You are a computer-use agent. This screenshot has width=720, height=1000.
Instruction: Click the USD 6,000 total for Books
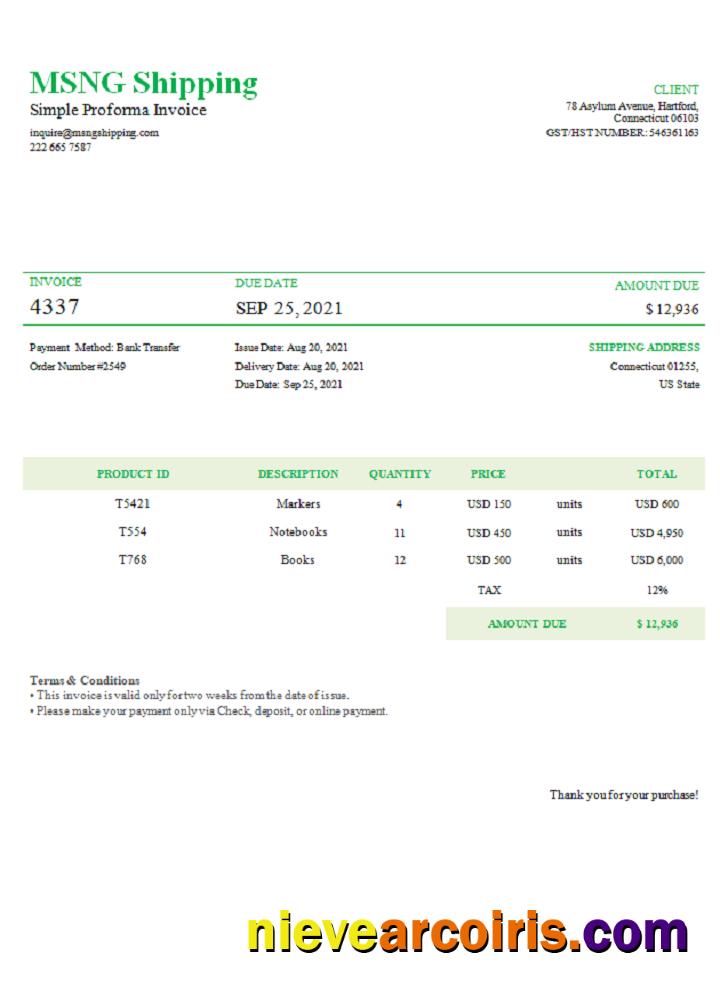pyautogui.click(x=657, y=561)
